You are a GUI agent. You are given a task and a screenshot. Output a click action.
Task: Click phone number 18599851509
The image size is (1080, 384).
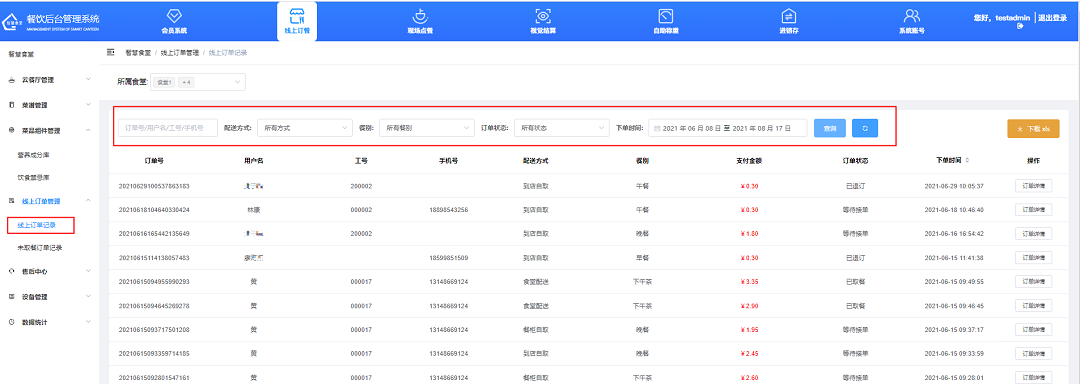pyautogui.click(x=448, y=257)
